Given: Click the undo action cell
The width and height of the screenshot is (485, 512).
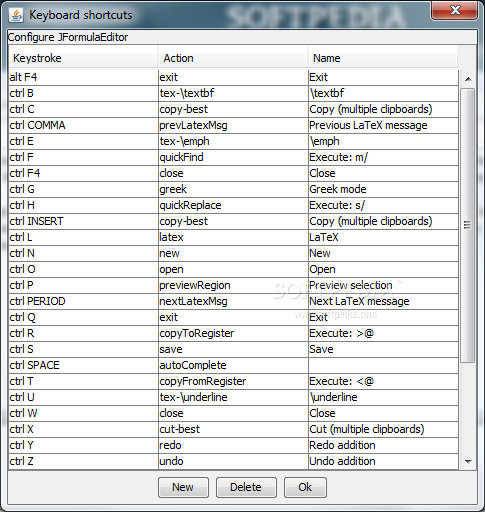Looking at the screenshot, I should pyautogui.click(x=233, y=461).
